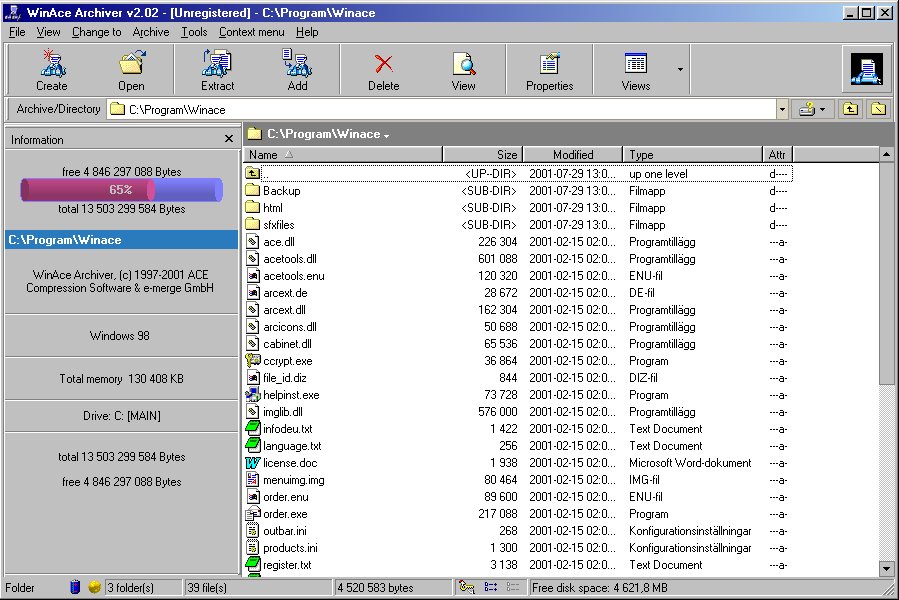899x600 pixels.
Task: Click the Views toolbar icon
Action: point(635,63)
